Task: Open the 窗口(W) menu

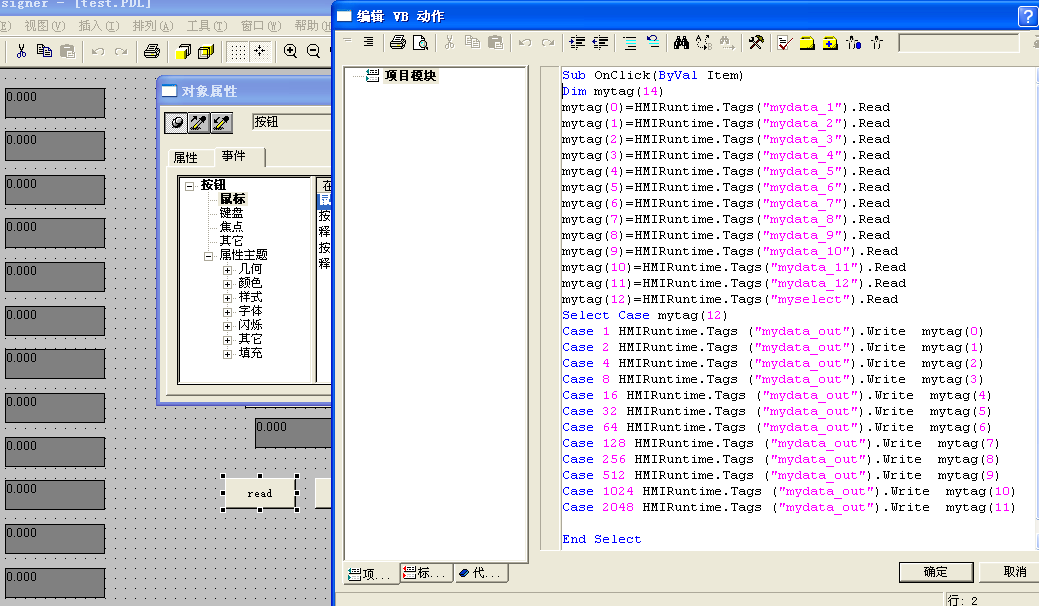Action: click(x=261, y=26)
